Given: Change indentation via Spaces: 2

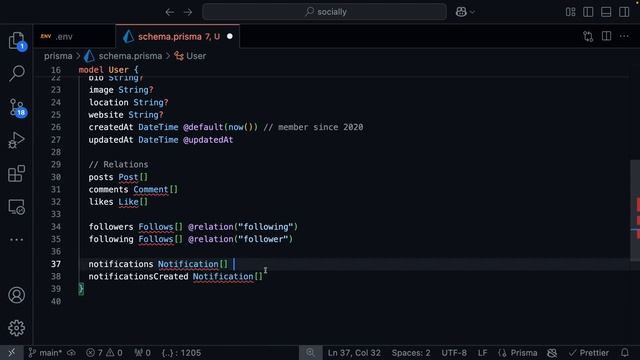Looking at the screenshot, I should (411, 353).
